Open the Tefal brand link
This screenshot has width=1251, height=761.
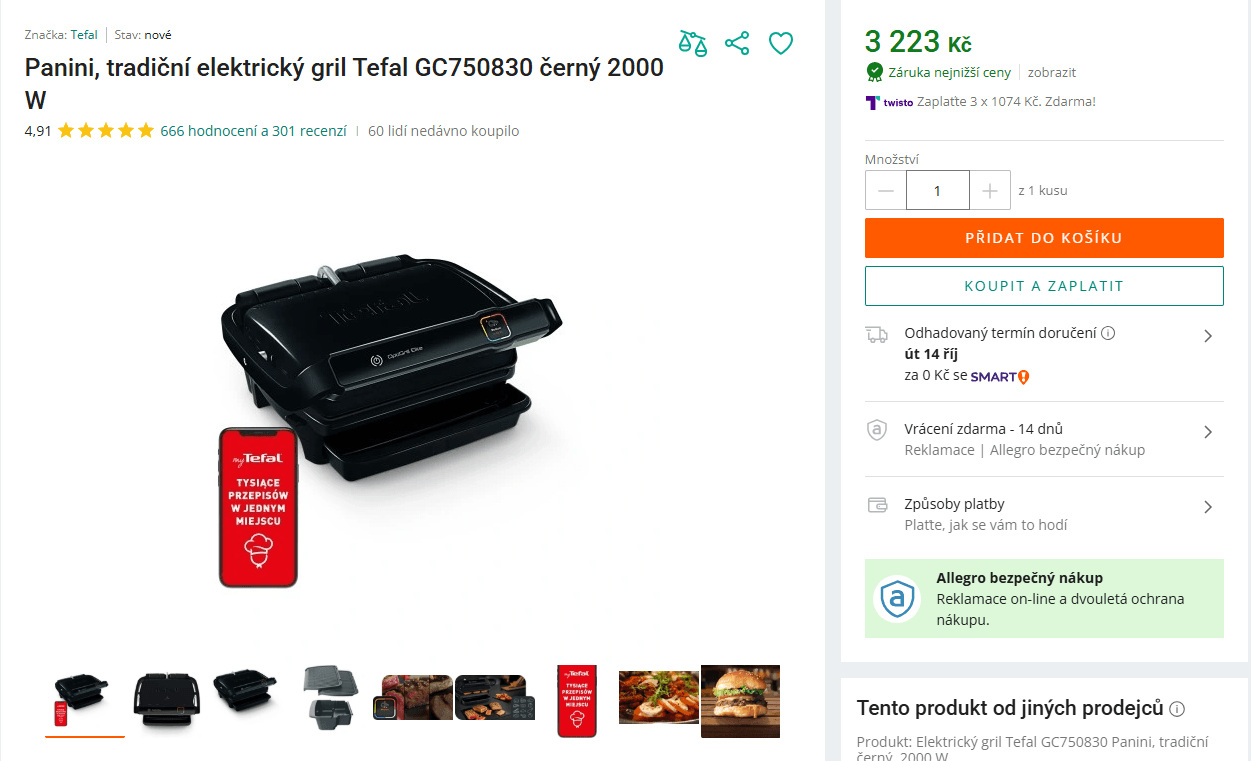point(84,35)
